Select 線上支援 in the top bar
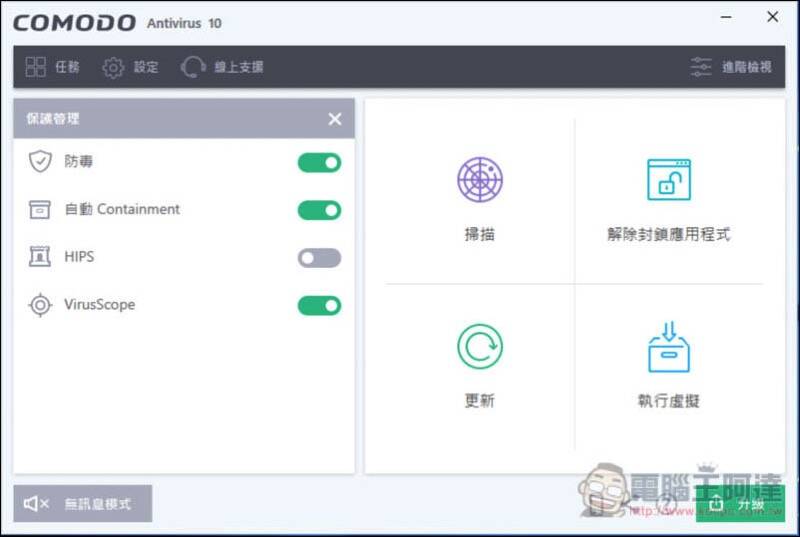Viewport: 800px width, 537px height. coord(222,67)
